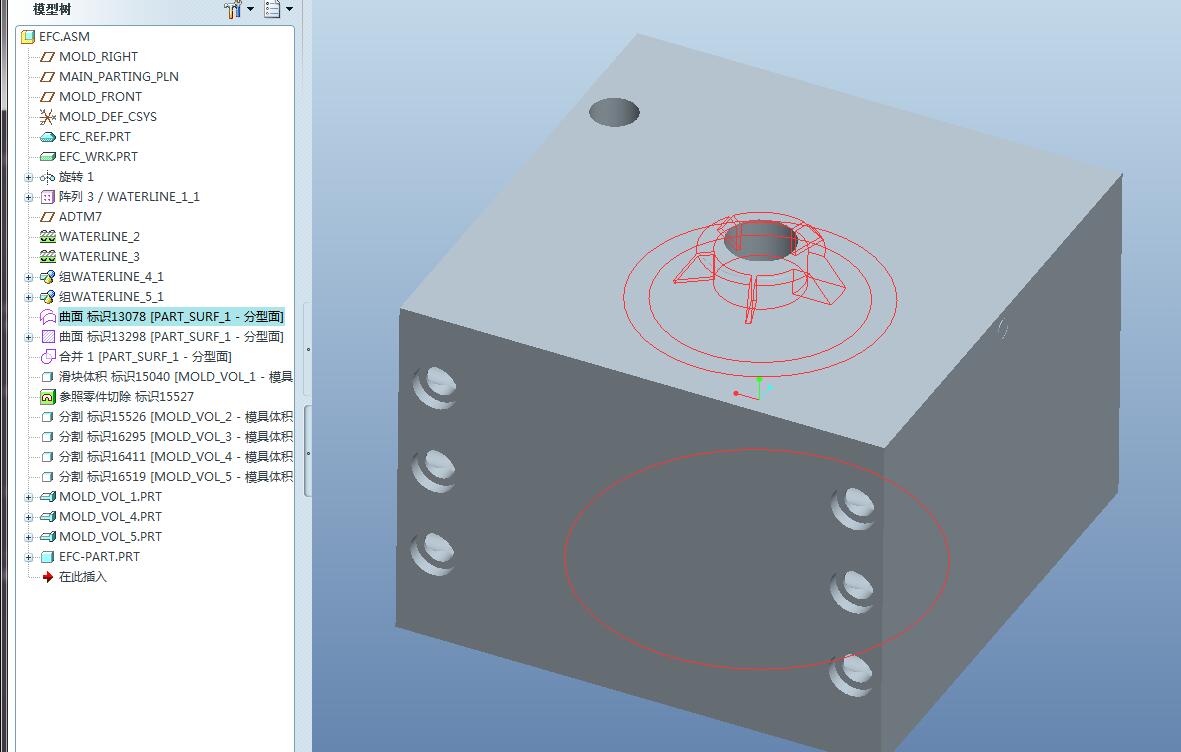Expand the MOLD_VOL_5.PRT node
Viewport: 1181px width, 752px height.
(x=29, y=536)
